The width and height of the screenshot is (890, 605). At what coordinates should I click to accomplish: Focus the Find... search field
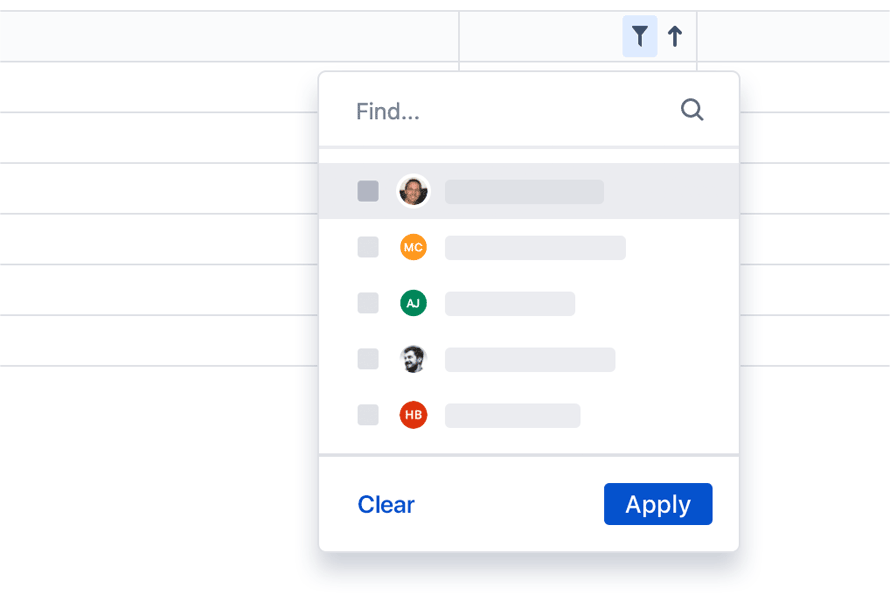(529, 110)
